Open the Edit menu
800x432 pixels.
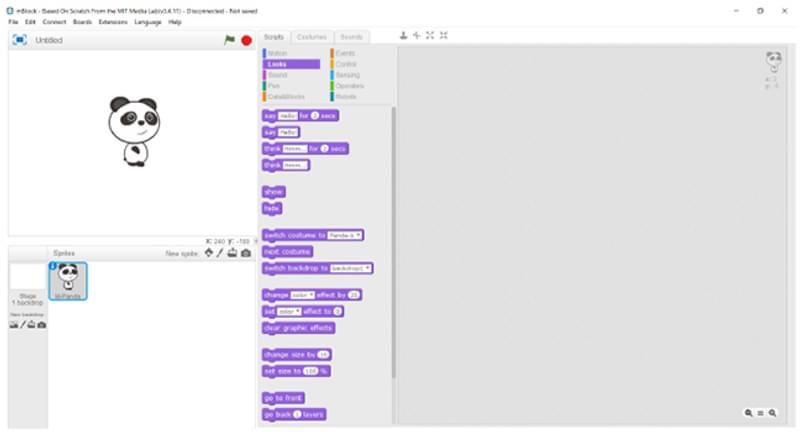pyautogui.click(x=31, y=22)
